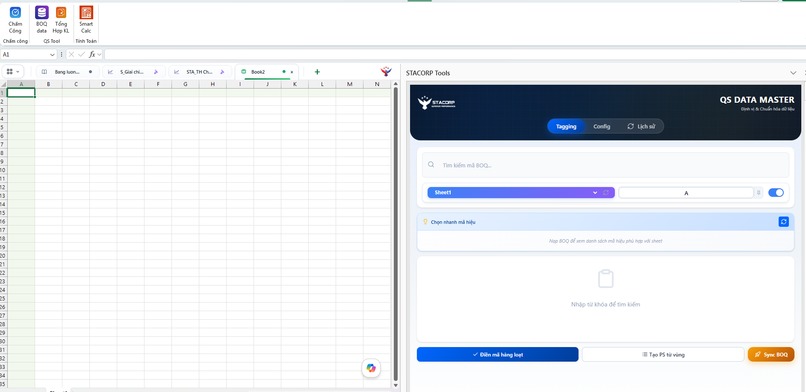The width and height of the screenshot is (806, 392).
Task: Click the formula bar cancel X icon
Action: [71, 54]
